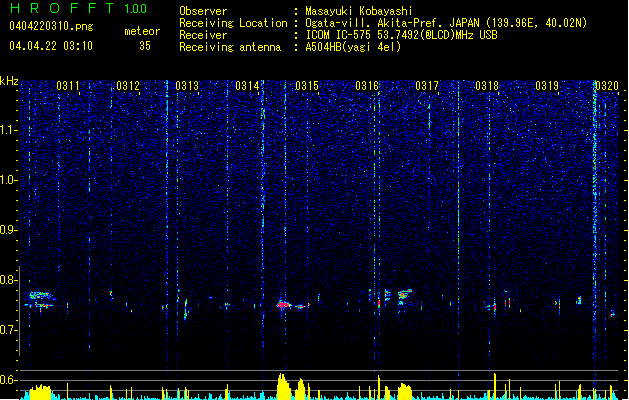The image size is (629, 400).
Task: Click the 0314 time marker
Action: (247, 86)
